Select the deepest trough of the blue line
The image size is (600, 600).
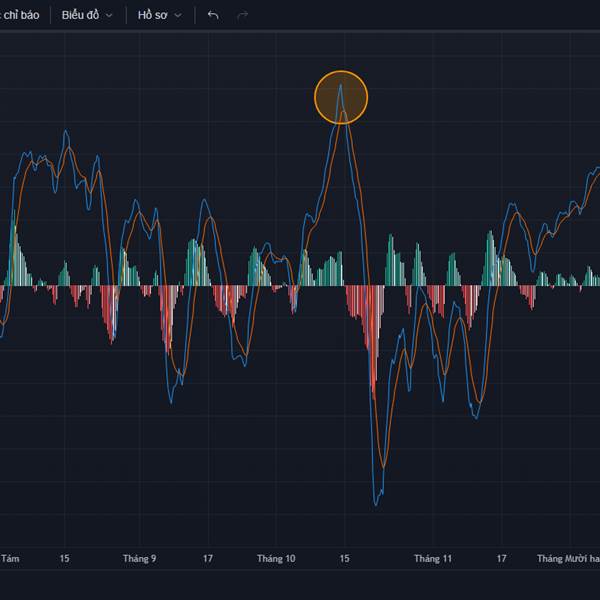[x=377, y=504]
